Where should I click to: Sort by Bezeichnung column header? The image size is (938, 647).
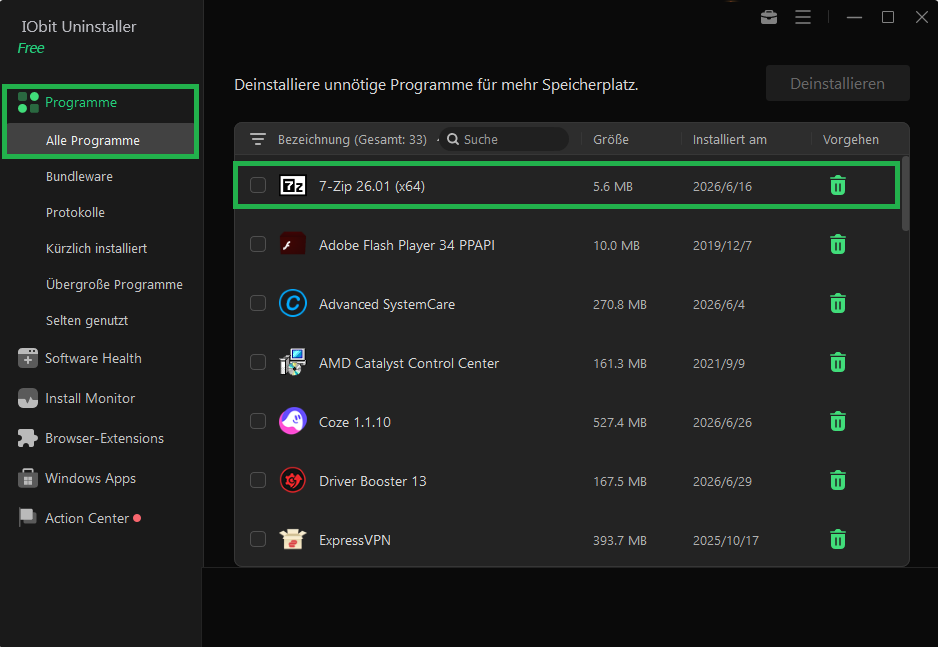click(x=352, y=139)
